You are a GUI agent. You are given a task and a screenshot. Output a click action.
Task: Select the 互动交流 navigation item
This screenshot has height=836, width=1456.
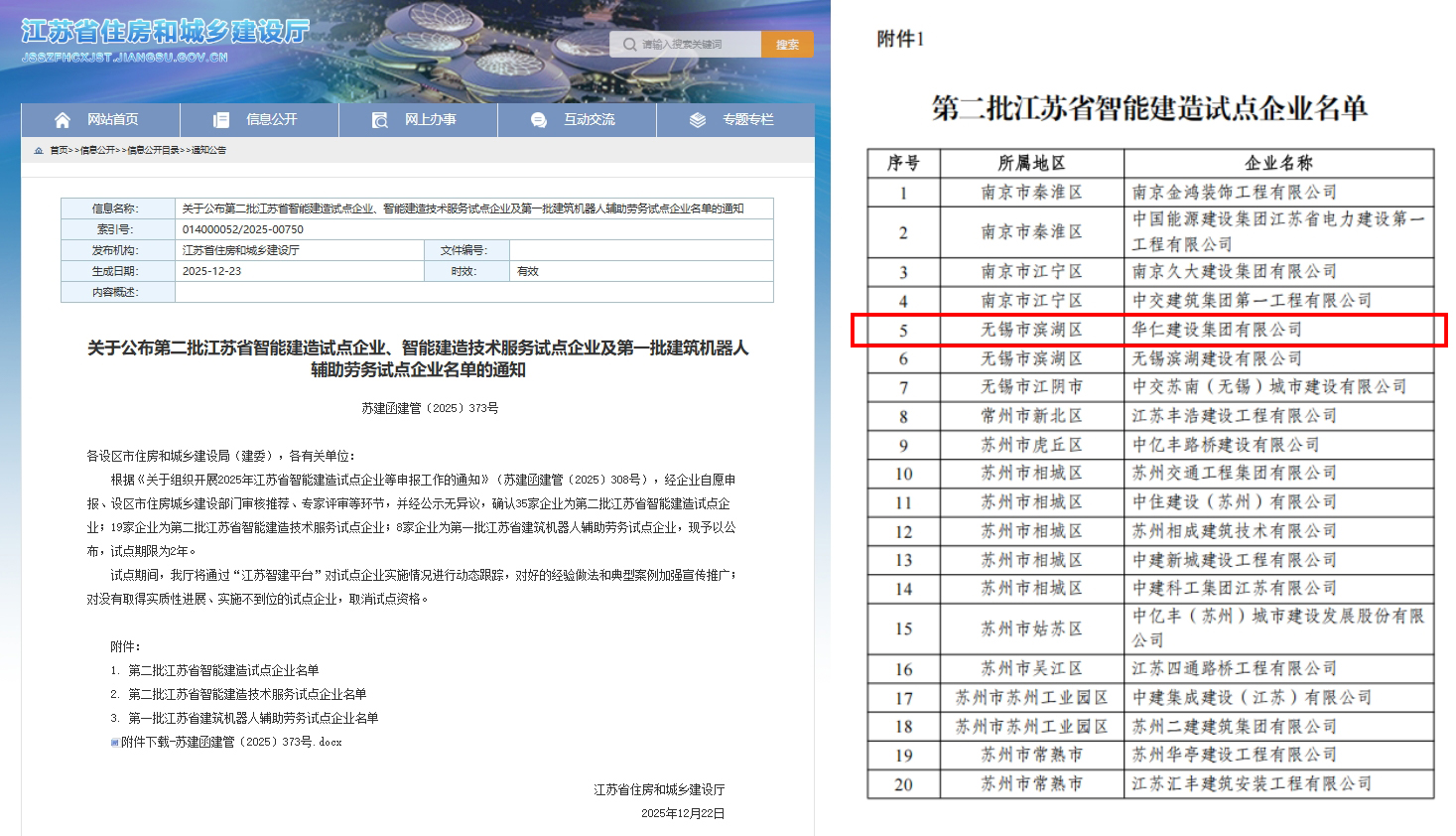point(589,120)
